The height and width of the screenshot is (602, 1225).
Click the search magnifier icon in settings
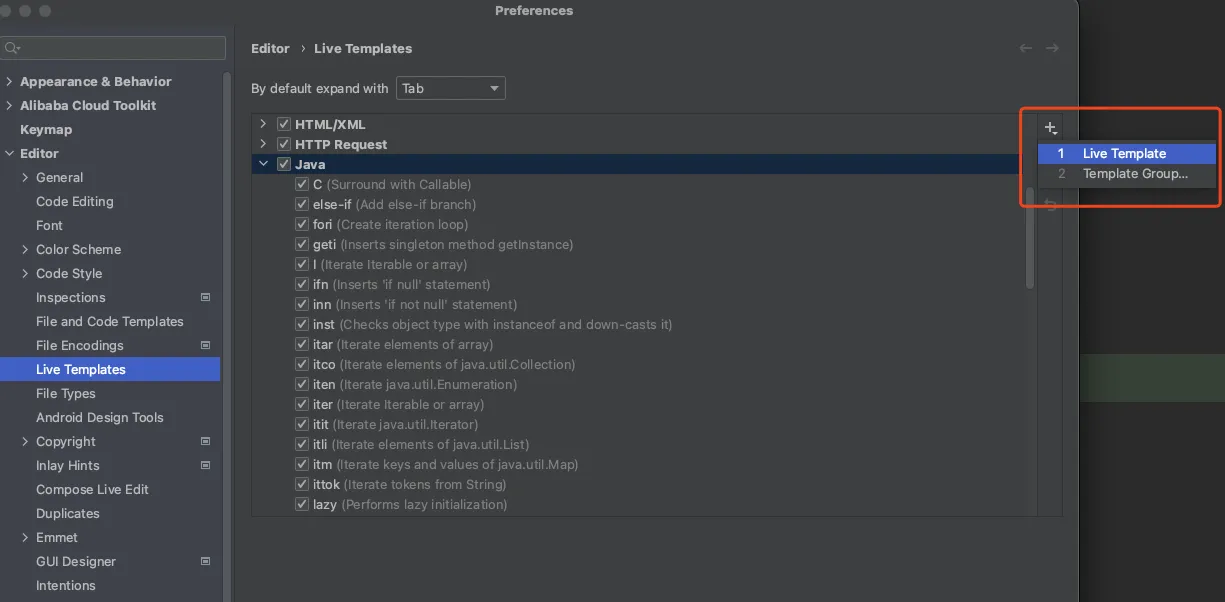click(11, 48)
